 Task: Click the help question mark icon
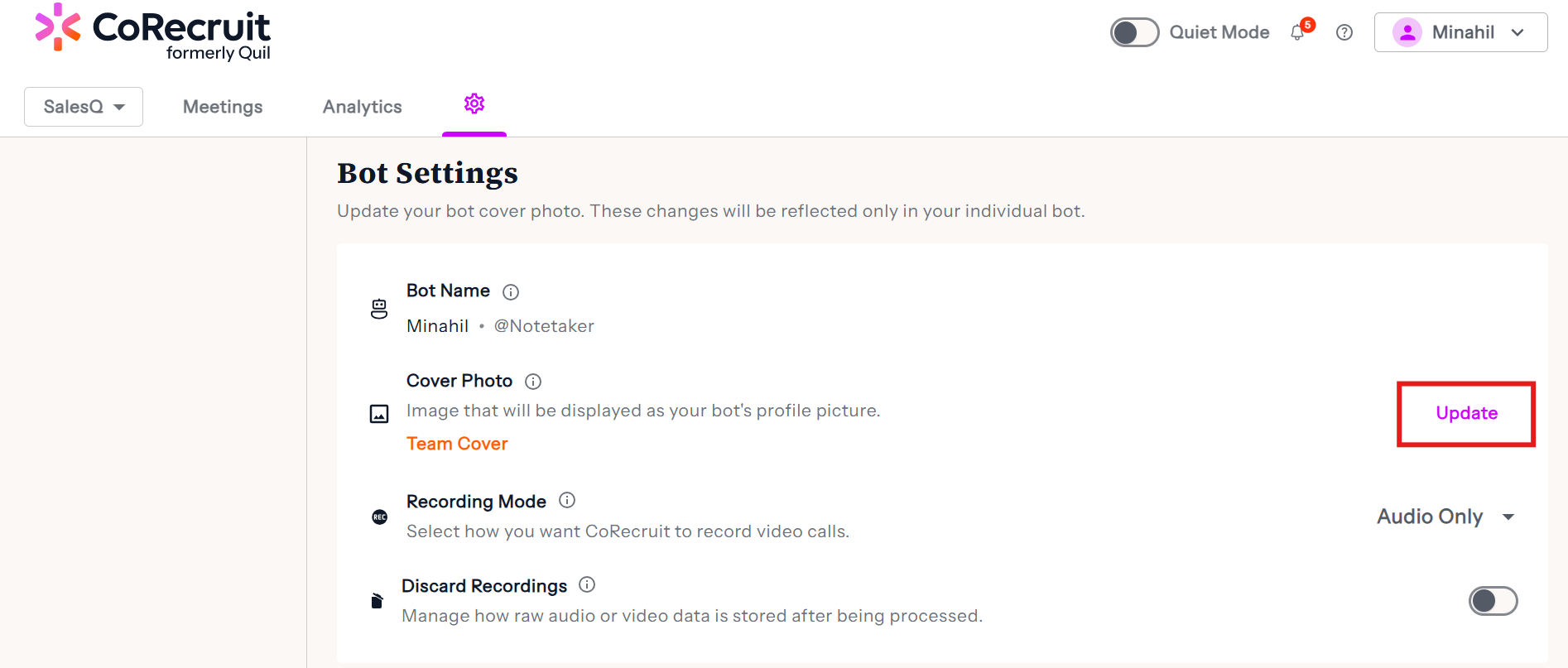click(x=1344, y=32)
